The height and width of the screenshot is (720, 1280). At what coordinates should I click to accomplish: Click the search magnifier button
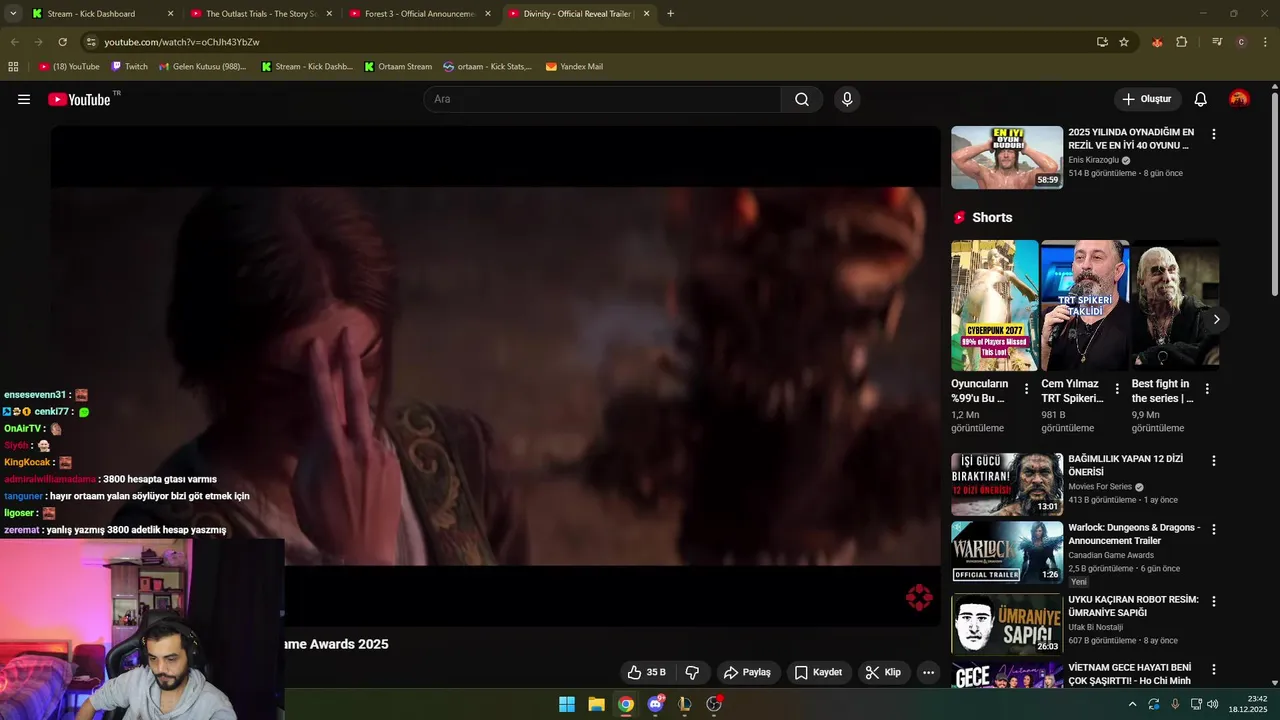tap(802, 99)
